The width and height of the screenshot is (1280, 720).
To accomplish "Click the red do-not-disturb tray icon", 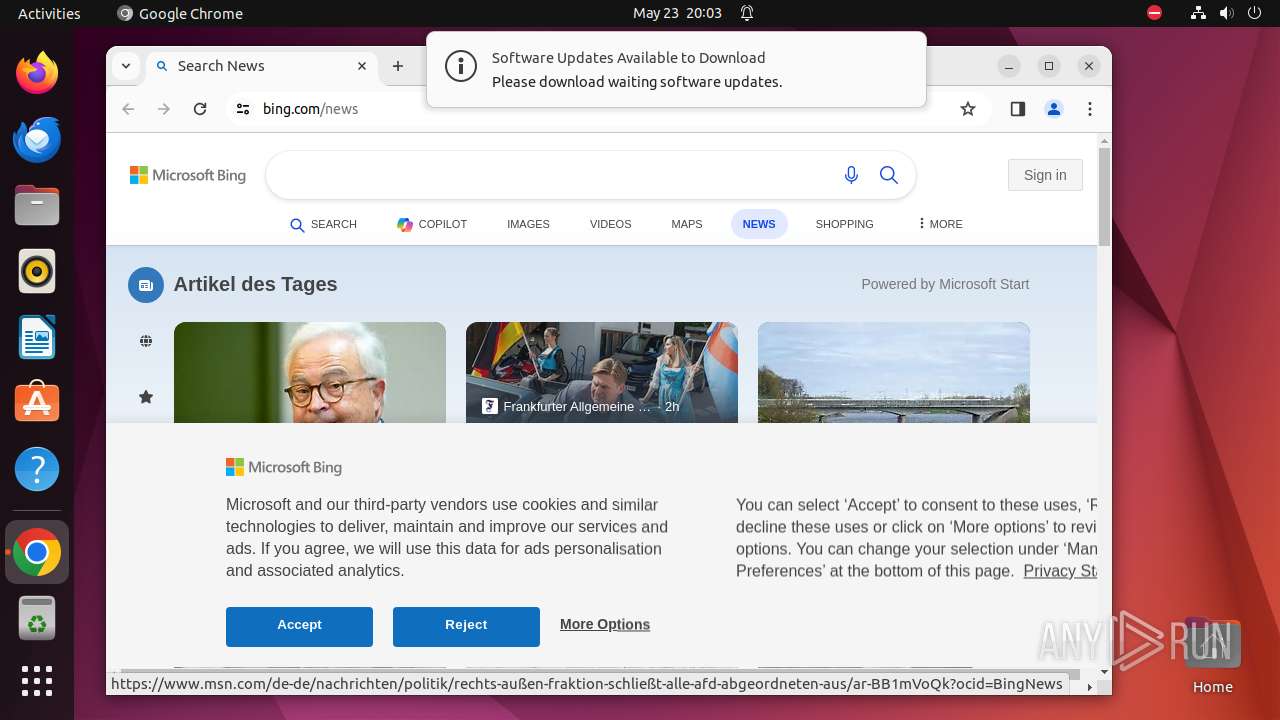I will click(1154, 13).
